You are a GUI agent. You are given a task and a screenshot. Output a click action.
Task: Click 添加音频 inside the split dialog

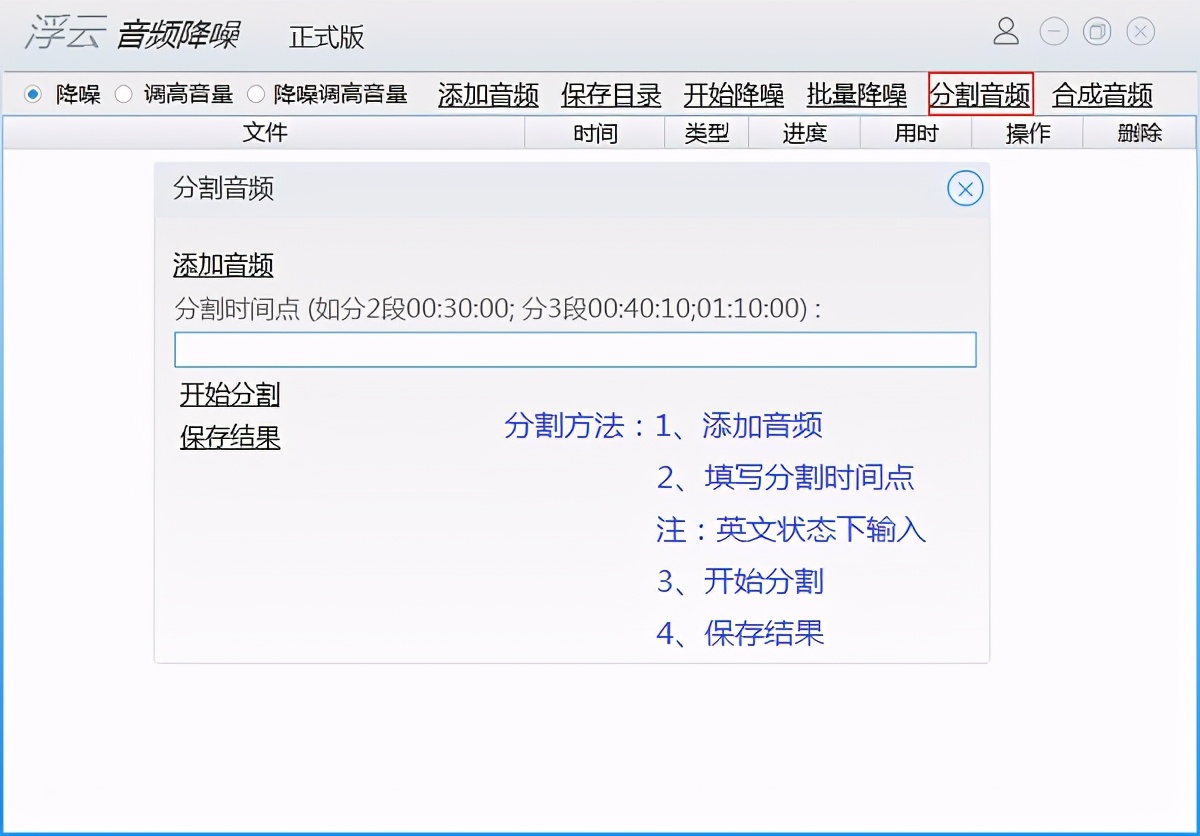pos(222,266)
